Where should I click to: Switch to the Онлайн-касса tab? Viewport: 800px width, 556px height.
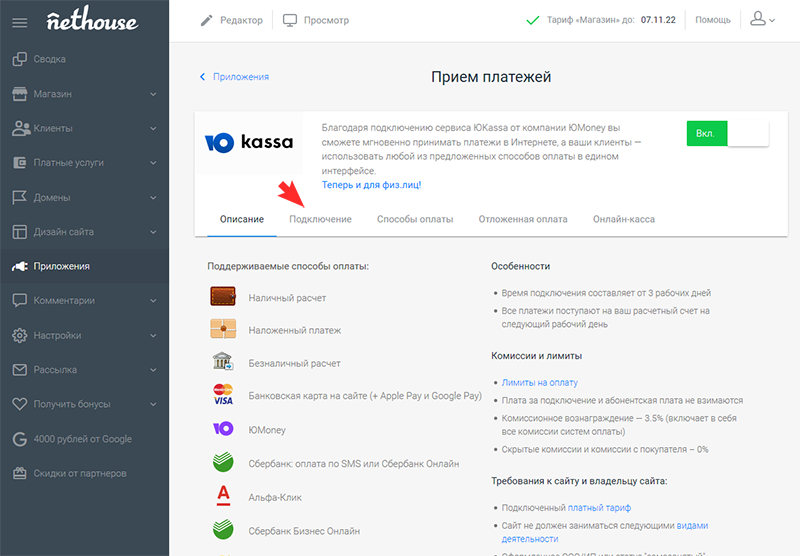click(623, 219)
